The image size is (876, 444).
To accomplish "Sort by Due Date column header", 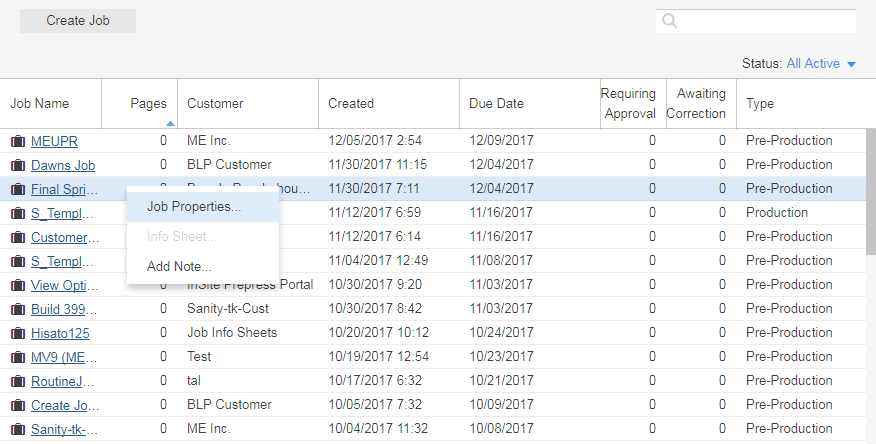I will coord(496,103).
